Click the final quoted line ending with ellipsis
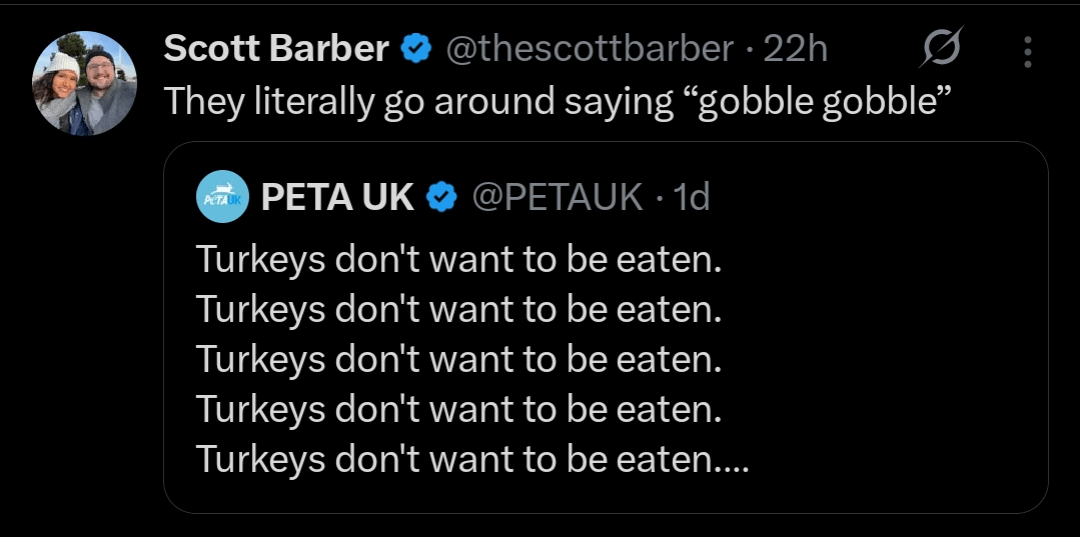 [x=472, y=459]
